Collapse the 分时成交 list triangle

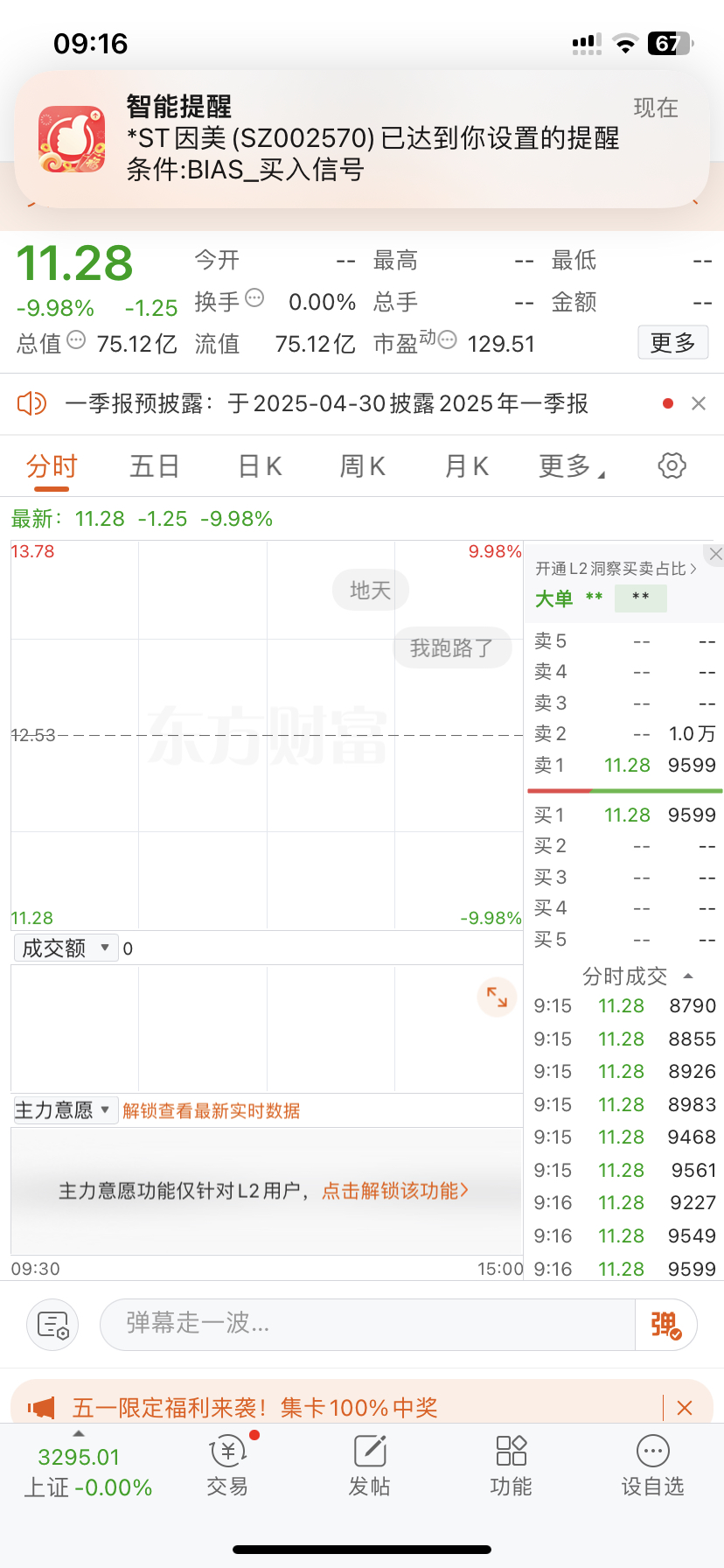(x=687, y=976)
